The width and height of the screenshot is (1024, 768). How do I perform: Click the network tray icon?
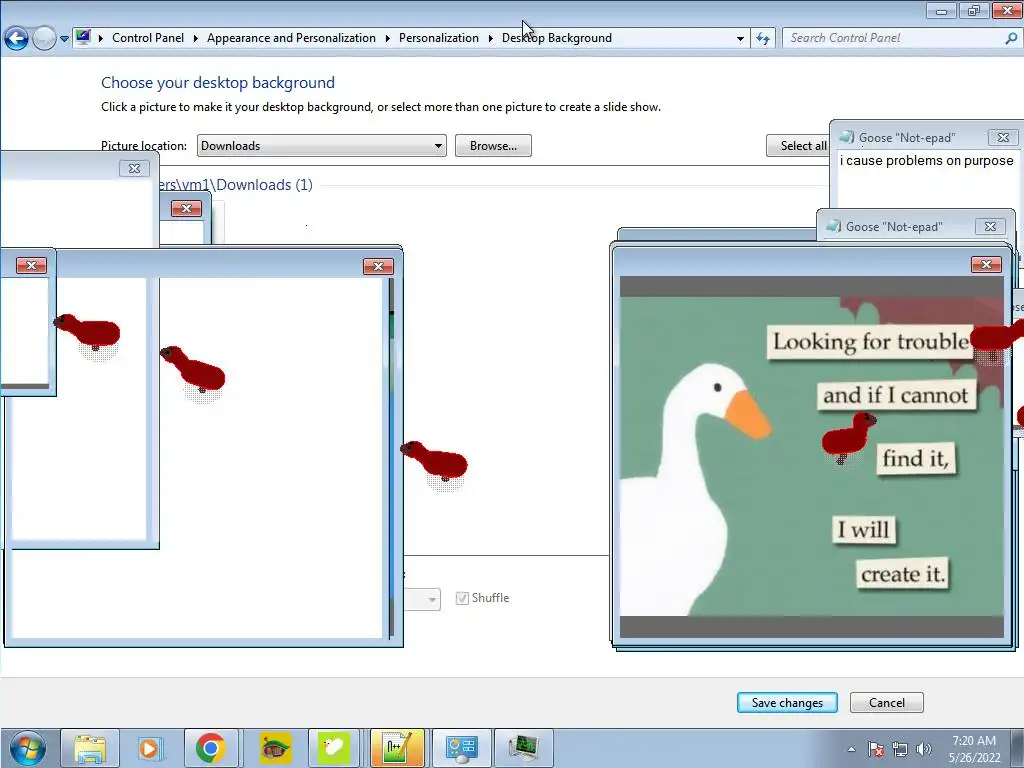click(900, 749)
